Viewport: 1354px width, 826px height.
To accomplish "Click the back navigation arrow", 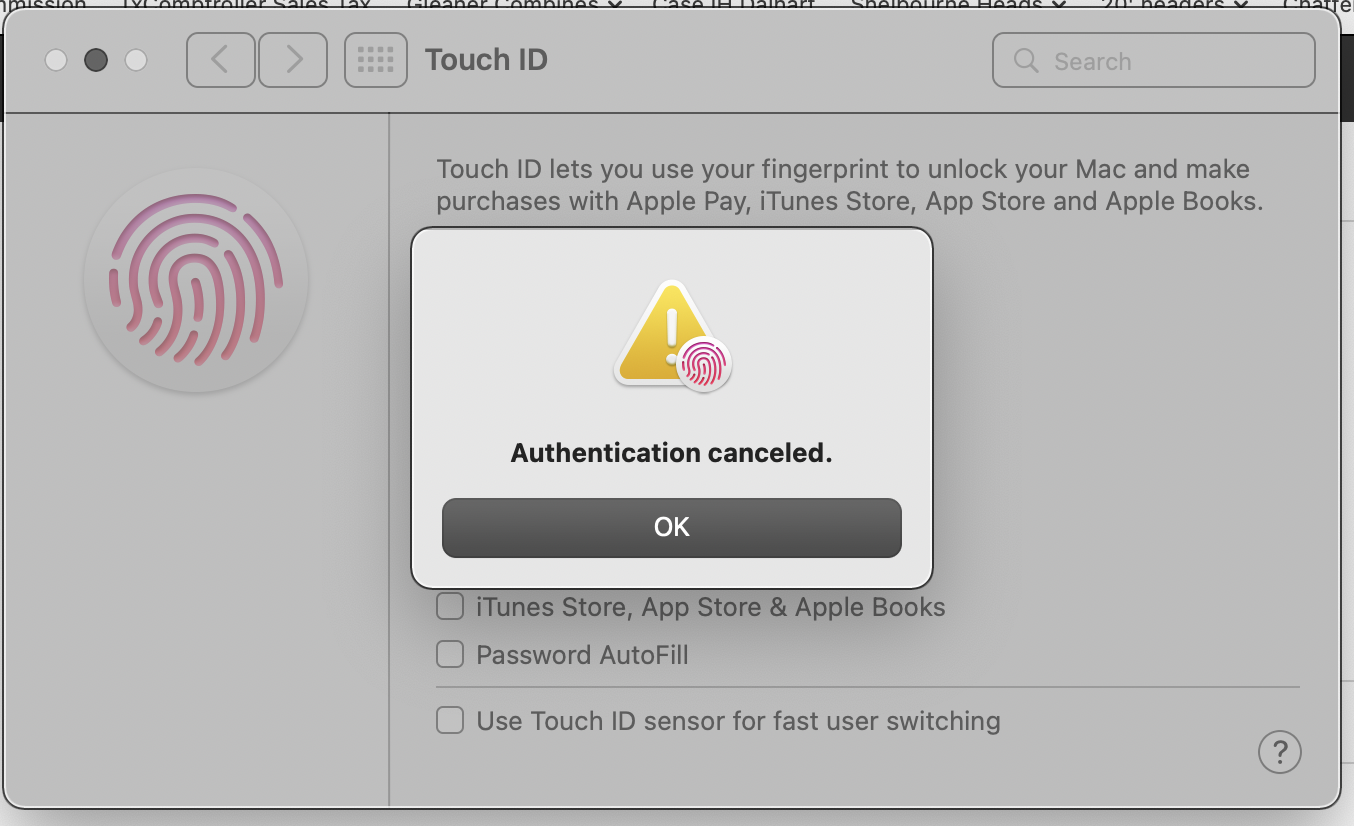I will click(220, 60).
